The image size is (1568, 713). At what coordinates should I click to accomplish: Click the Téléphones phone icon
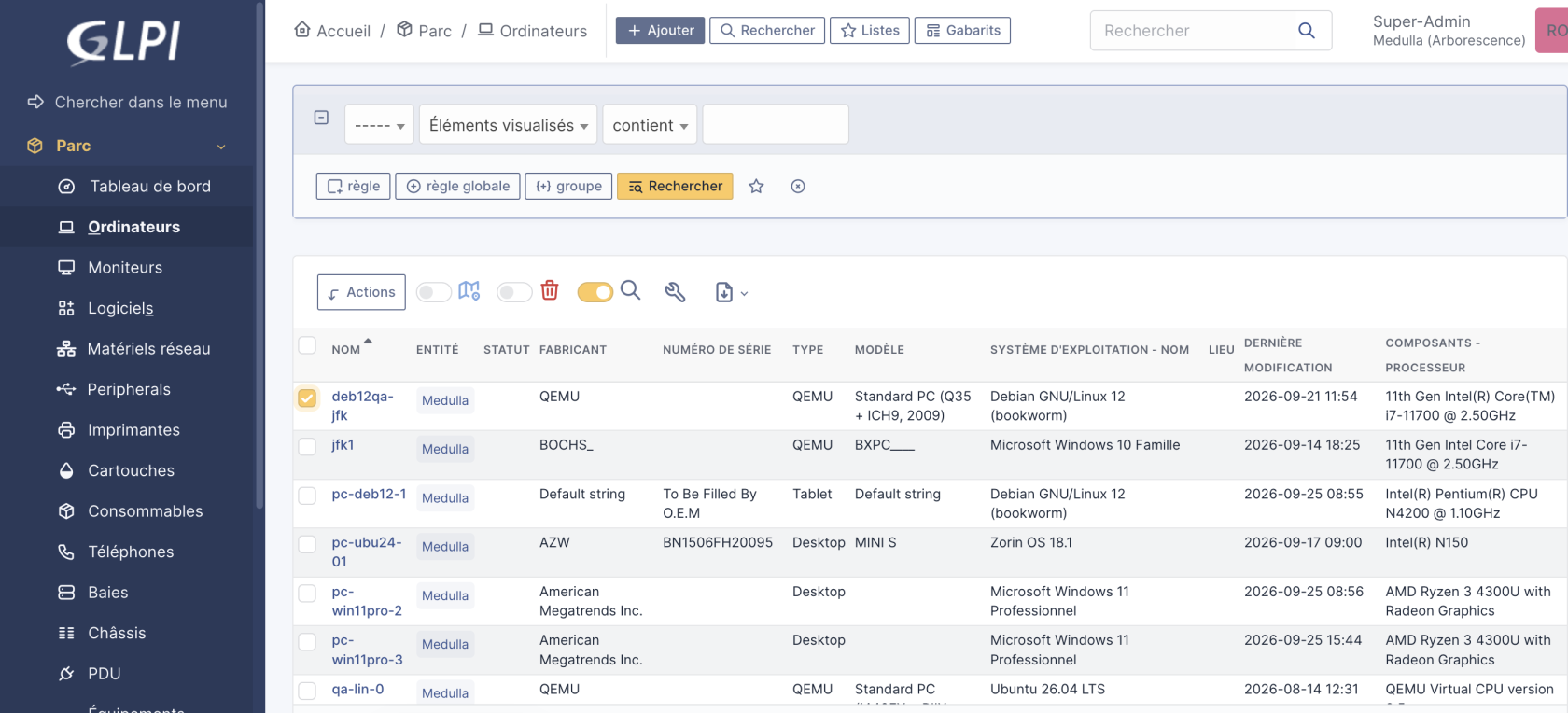coord(66,552)
